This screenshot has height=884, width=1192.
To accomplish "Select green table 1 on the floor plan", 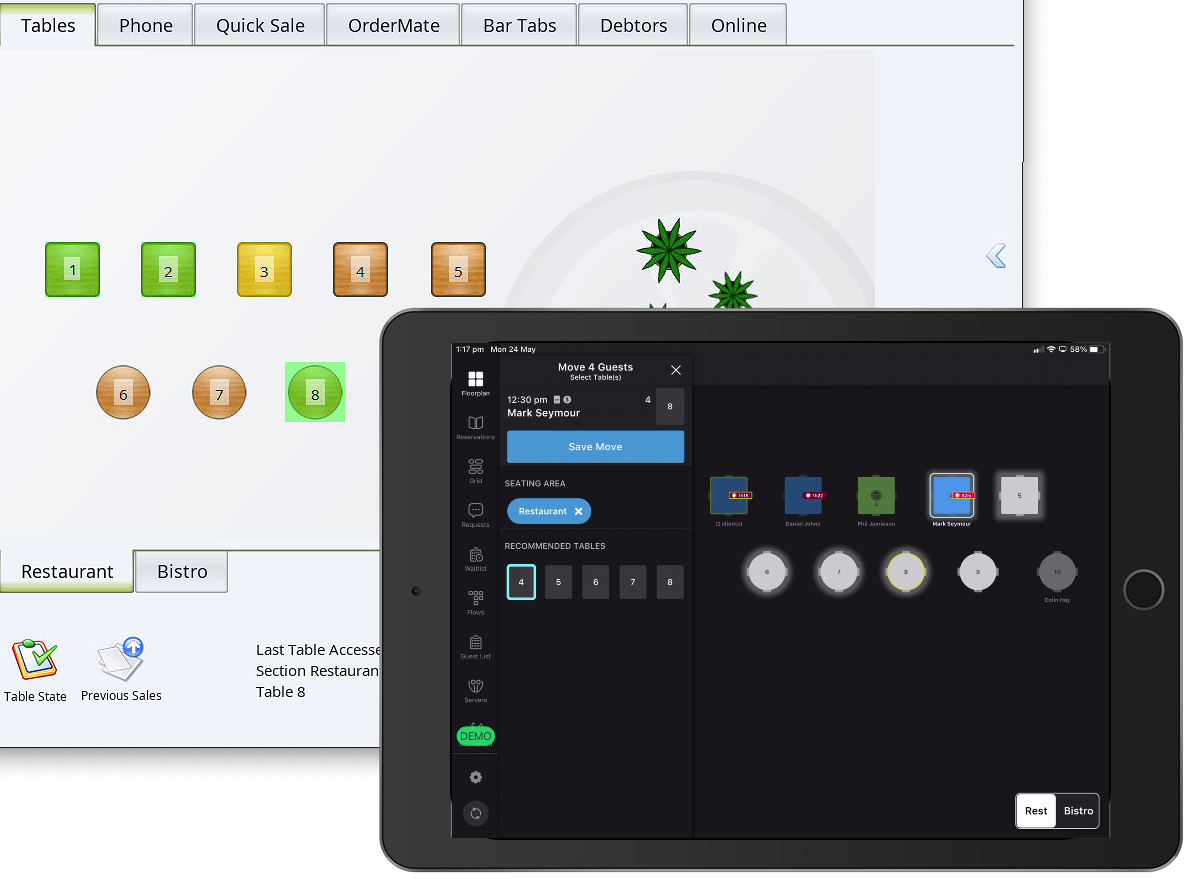I will pyautogui.click(x=72, y=269).
